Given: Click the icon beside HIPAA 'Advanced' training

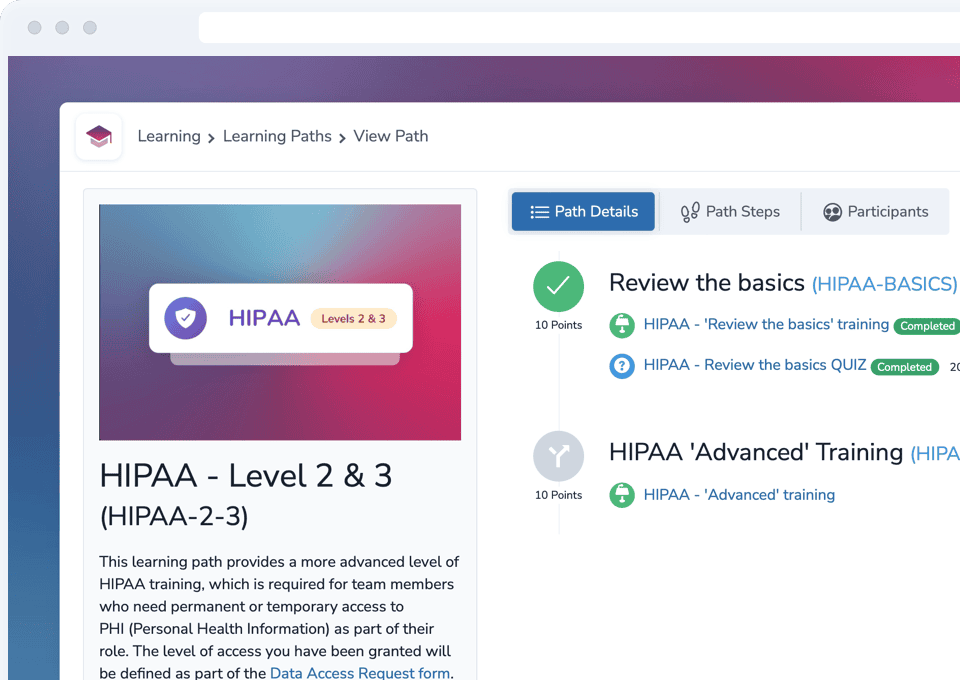Looking at the screenshot, I should [622, 495].
